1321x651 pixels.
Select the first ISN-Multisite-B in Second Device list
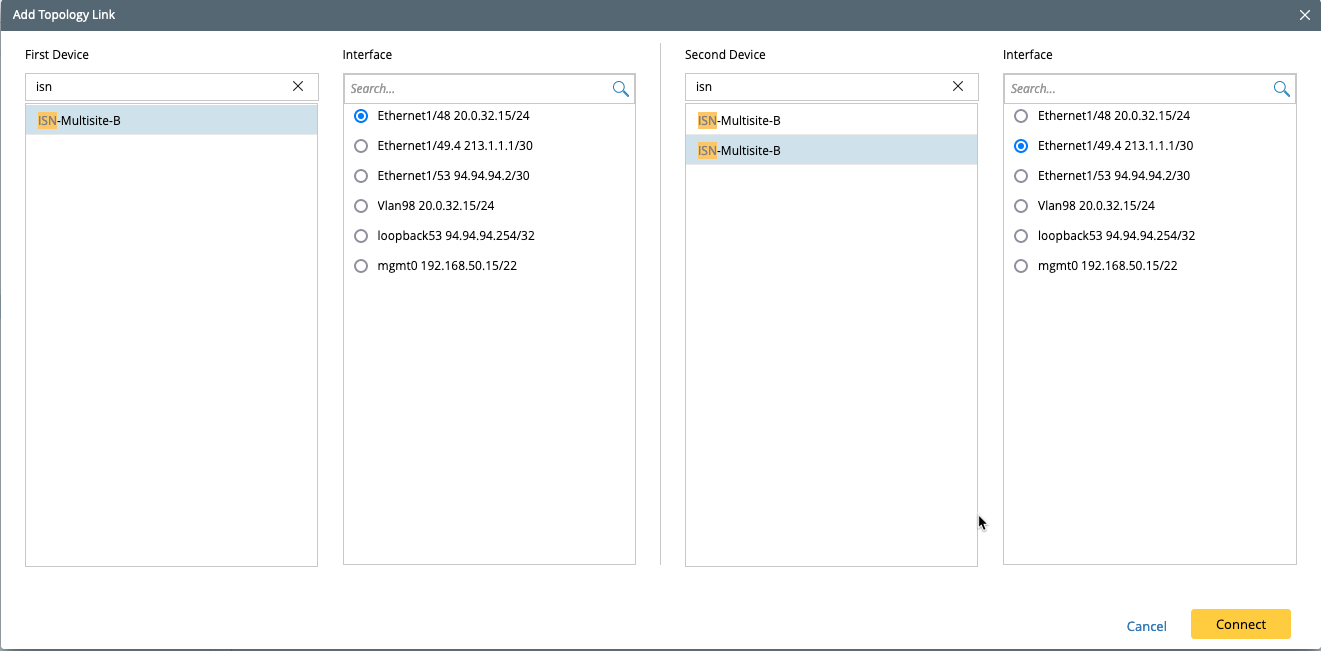pos(831,119)
